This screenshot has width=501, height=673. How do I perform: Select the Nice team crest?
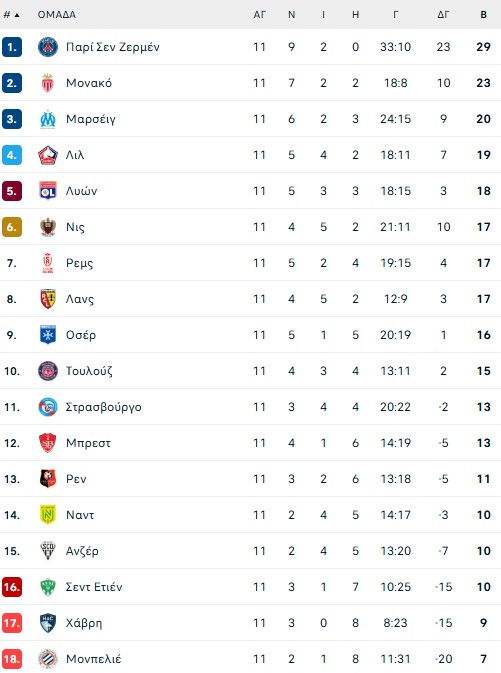coord(48,227)
